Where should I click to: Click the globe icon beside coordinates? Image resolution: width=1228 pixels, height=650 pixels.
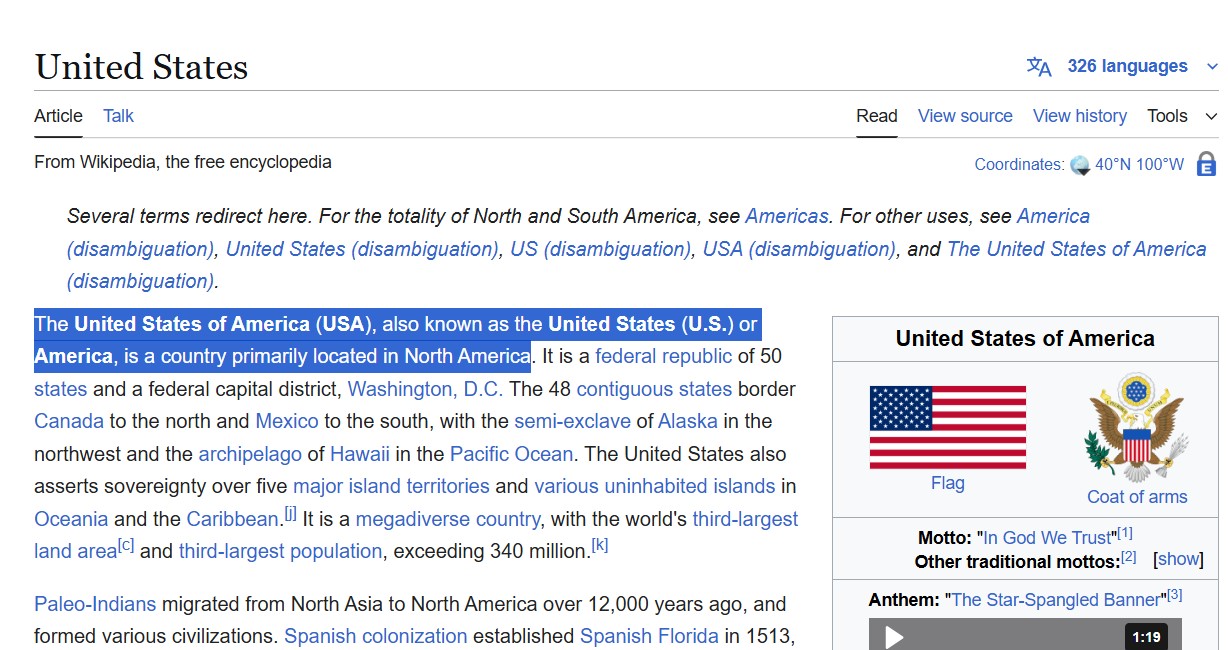[x=1080, y=165]
